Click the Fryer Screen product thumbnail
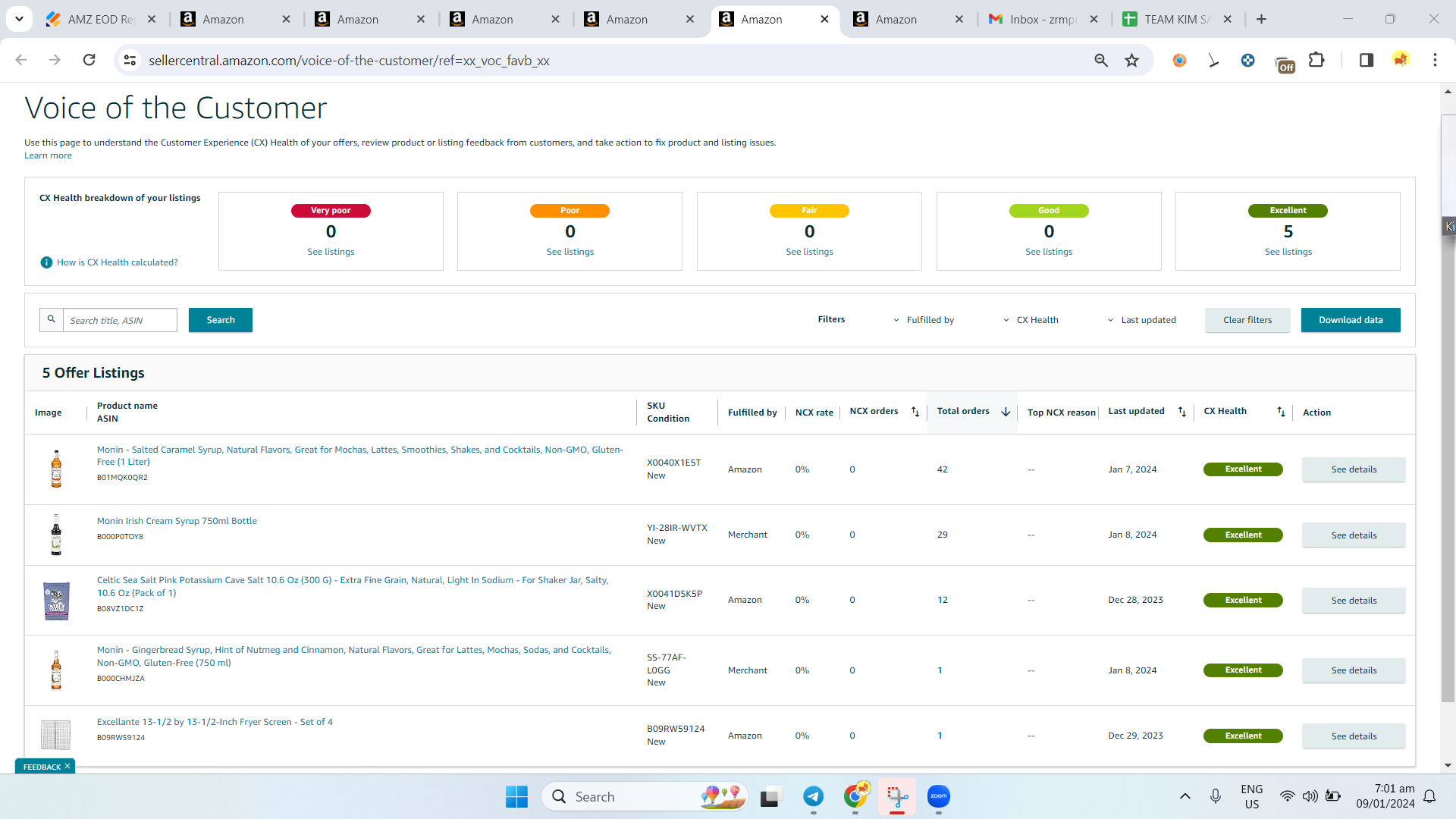The height and width of the screenshot is (819, 1456). (55, 734)
